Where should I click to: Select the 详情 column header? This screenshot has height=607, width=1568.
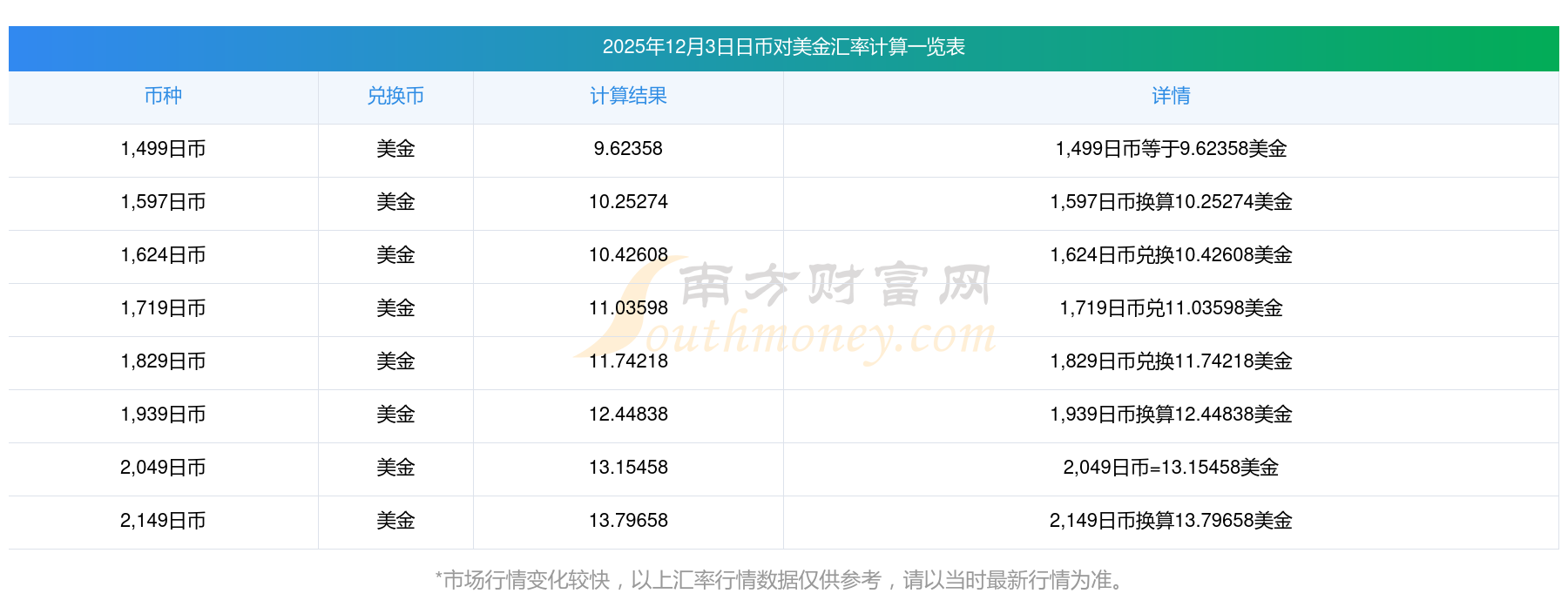1171,96
